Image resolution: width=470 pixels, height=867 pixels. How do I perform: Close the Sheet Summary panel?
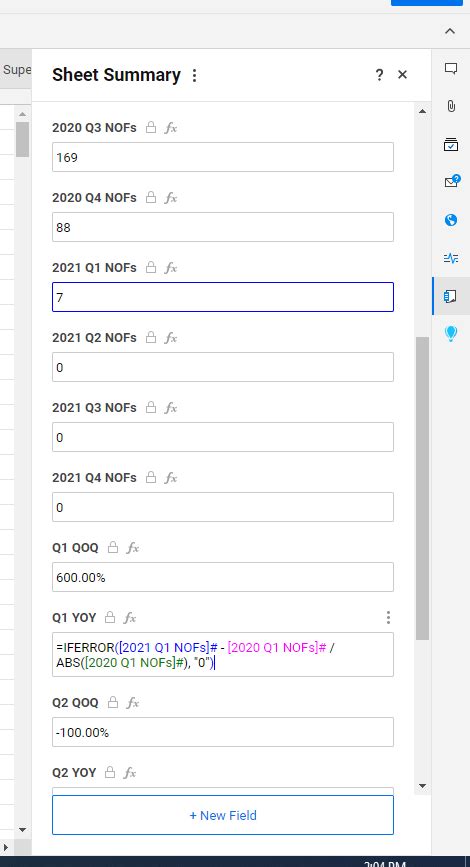pos(403,75)
